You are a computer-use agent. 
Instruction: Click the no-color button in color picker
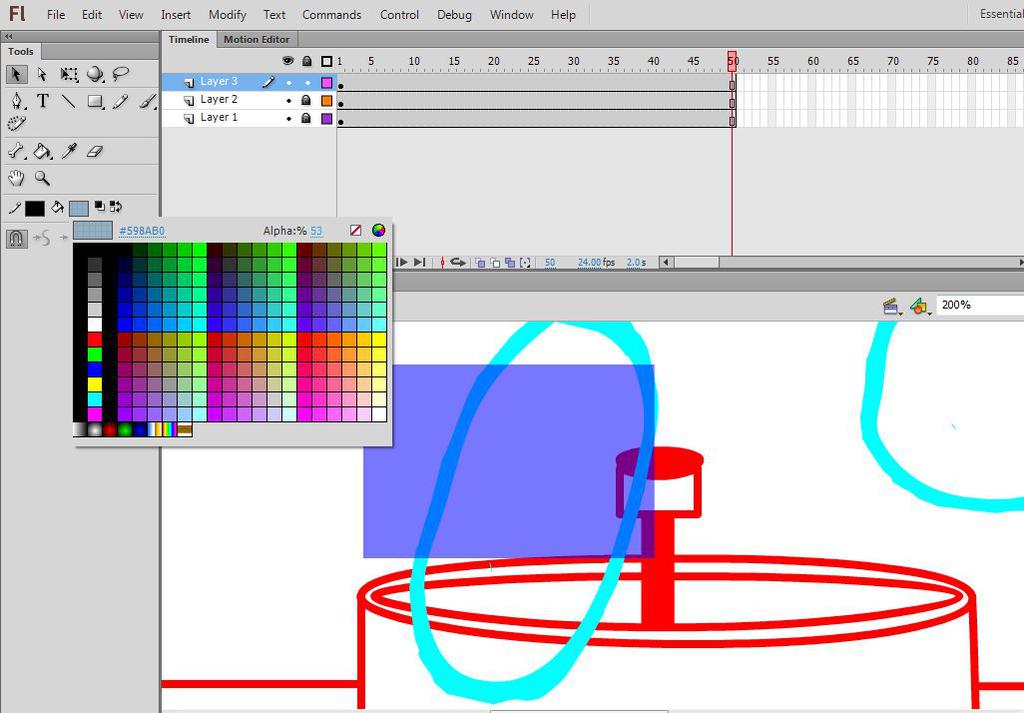[x=355, y=230]
